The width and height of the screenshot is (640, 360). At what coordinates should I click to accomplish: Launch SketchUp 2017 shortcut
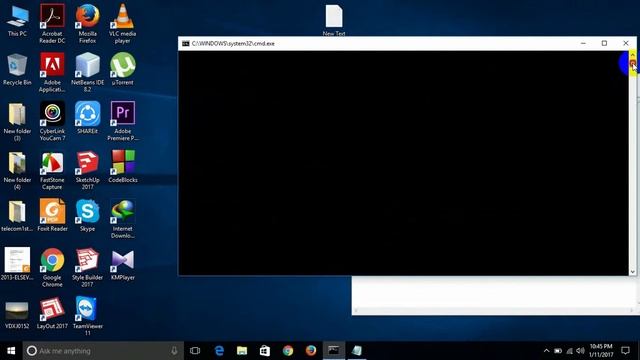click(x=87, y=170)
